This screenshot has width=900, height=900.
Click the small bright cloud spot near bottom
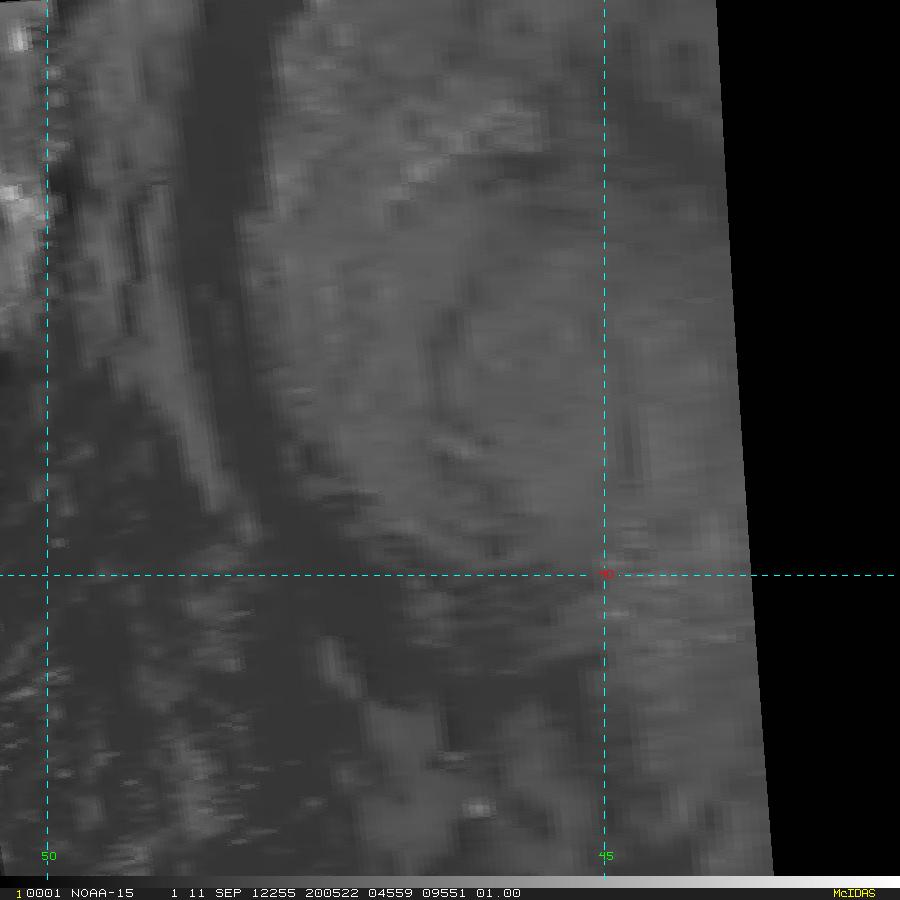478,807
